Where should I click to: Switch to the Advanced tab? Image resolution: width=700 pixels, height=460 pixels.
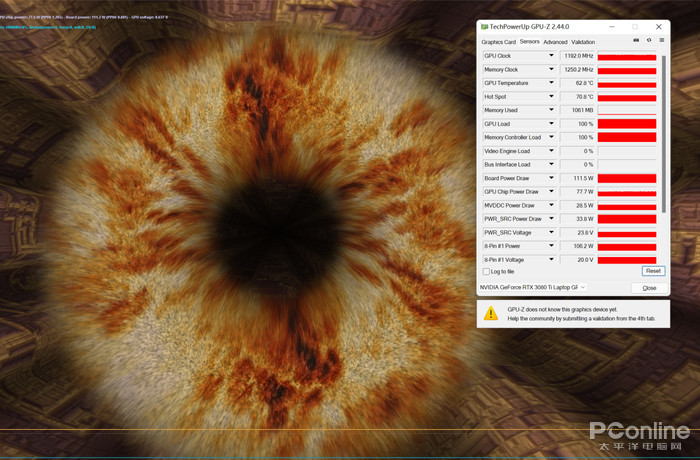point(555,42)
